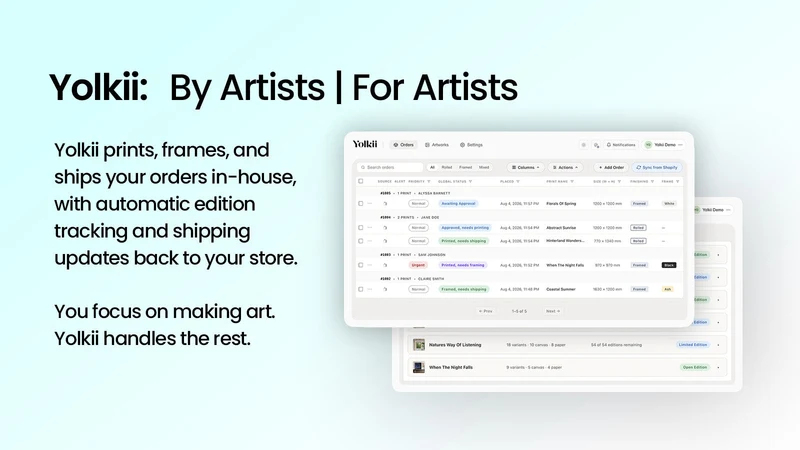Click the round icon left of Notifications' neighbor icon
The width and height of the screenshot is (800, 450).
click(584, 145)
